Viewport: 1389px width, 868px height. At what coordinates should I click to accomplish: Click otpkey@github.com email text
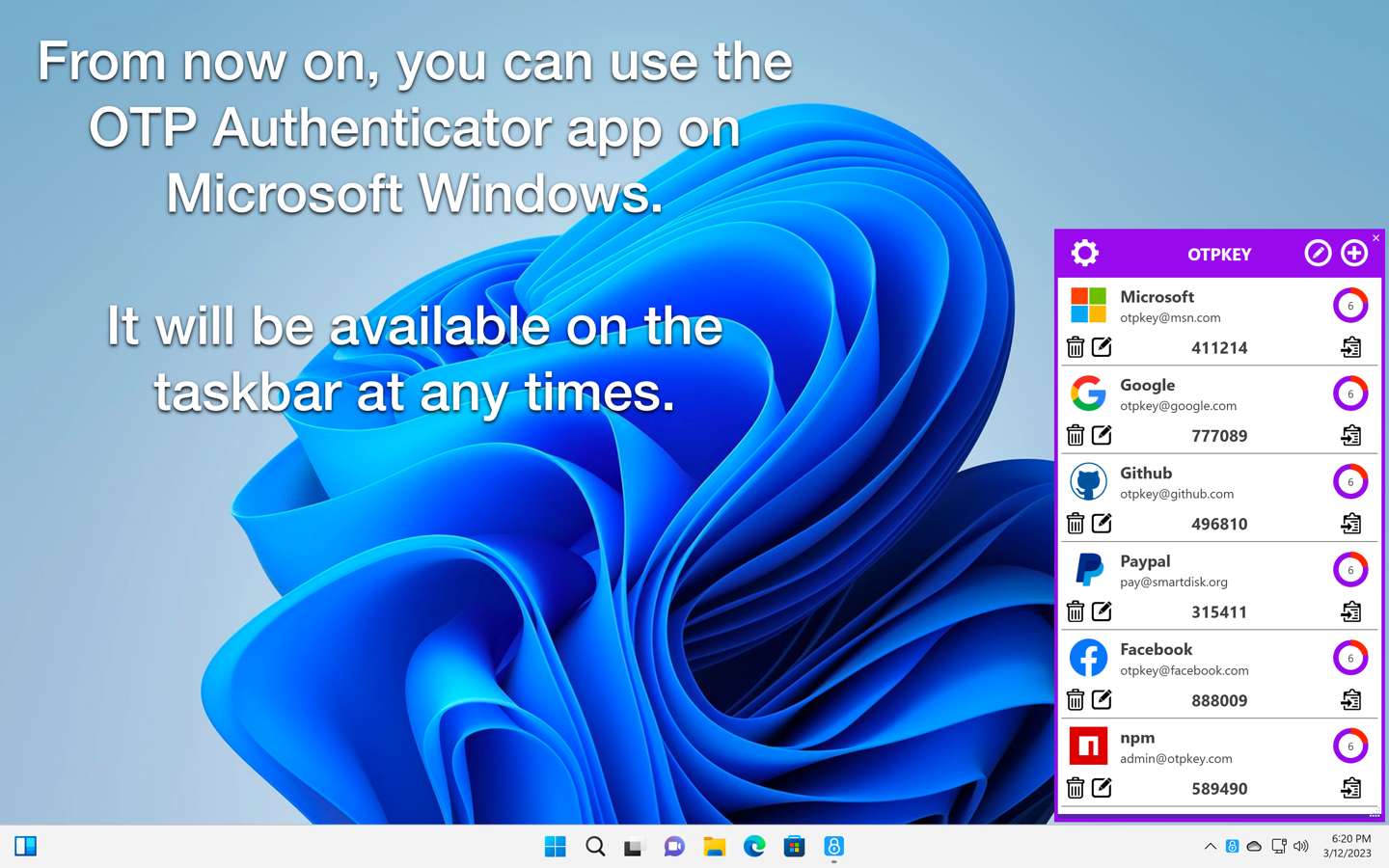click(1177, 494)
